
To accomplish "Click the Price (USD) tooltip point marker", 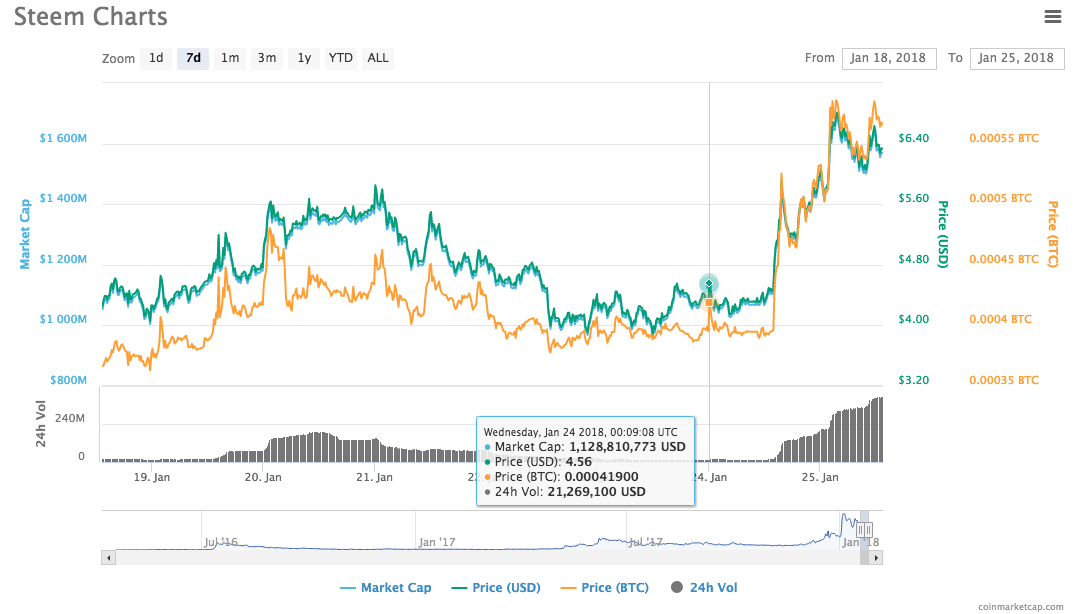I will tap(709, 283).
